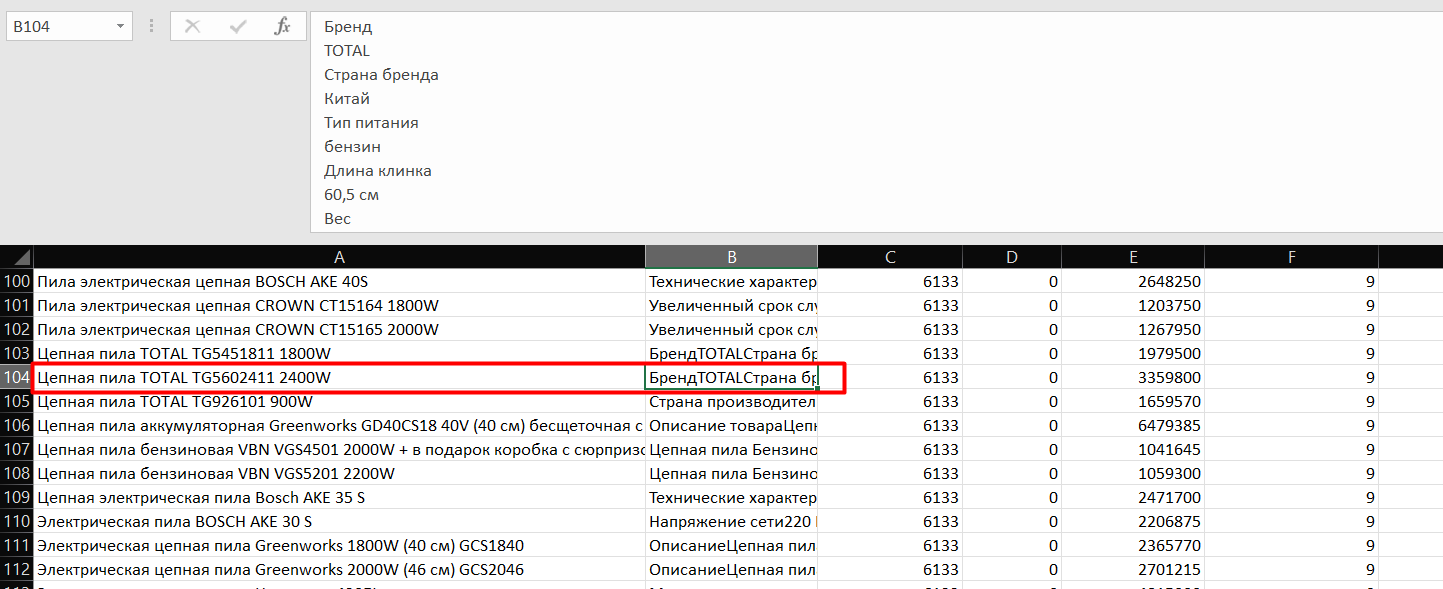Viewport: 1443px width, 589px height.
Task: Click cell B105 'Страна производител'
Action: pyautogui.click(x=731, y=401)
